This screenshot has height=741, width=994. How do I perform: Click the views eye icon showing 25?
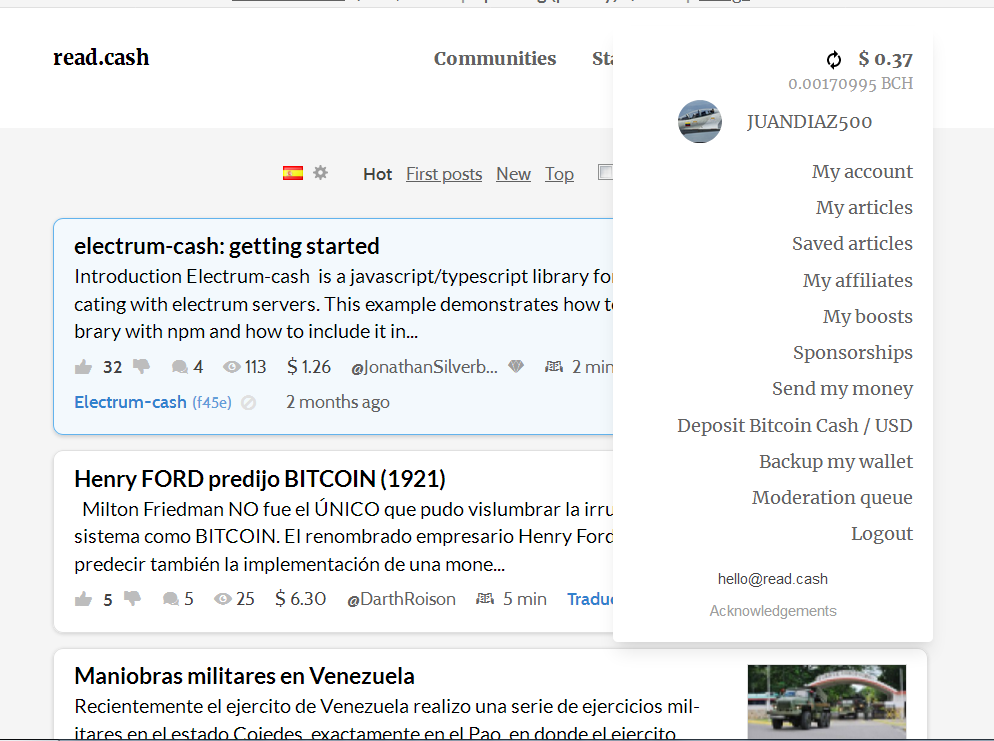tap(223, 599)
